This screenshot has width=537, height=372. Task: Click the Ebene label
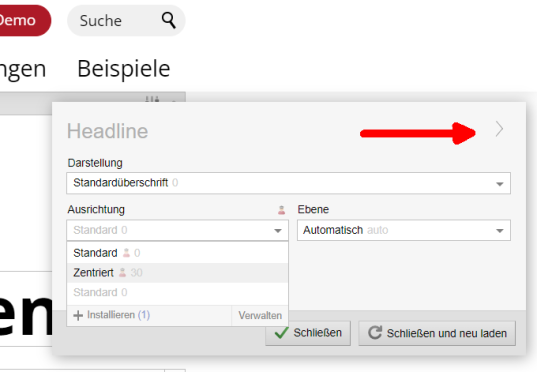point(313,210)
